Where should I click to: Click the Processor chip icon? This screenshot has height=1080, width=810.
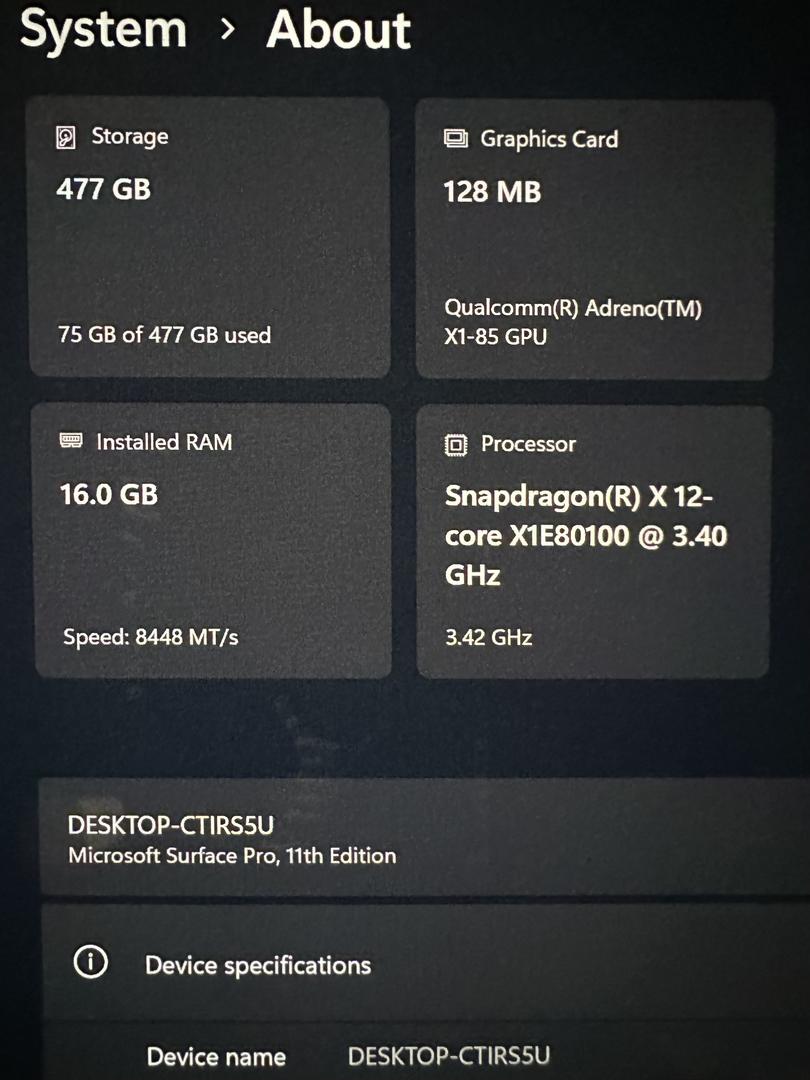[x=455, y=445]
